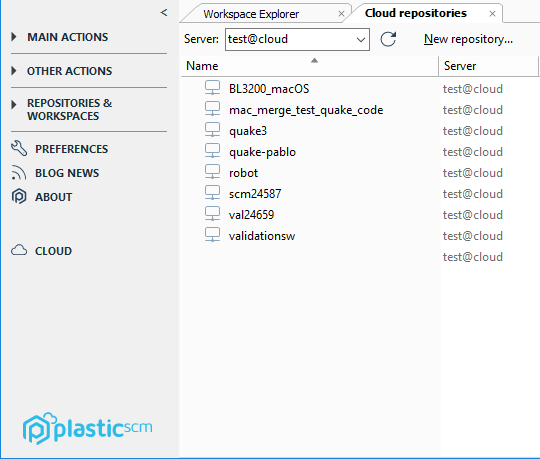Viewport: 540px width, 459px height.
Task: Select mac_merge_test_quake_code repository
Action: [x=306, y=110]
